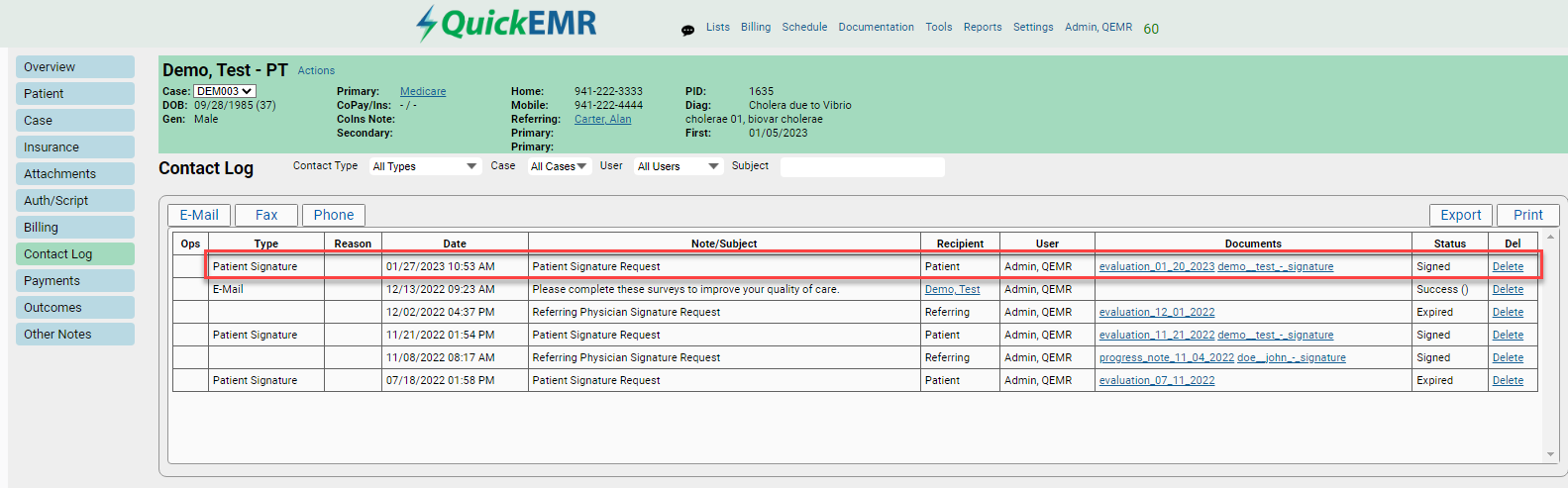Open the Medicare insurance link
Viewport: 1568px width, 488px height.
423,91
